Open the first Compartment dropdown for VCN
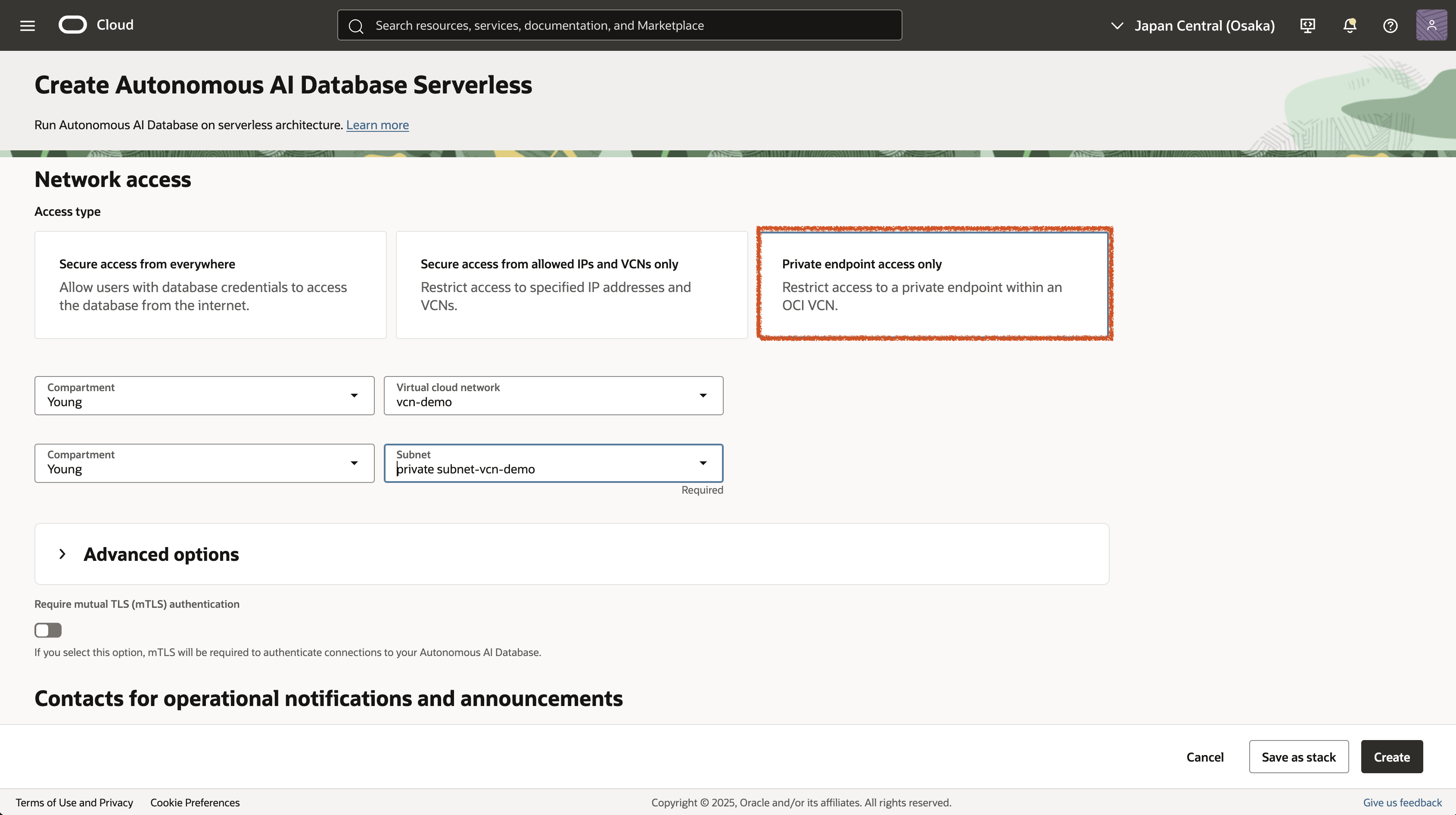This screenshot has height=815, width=1456. click(204, 395)
